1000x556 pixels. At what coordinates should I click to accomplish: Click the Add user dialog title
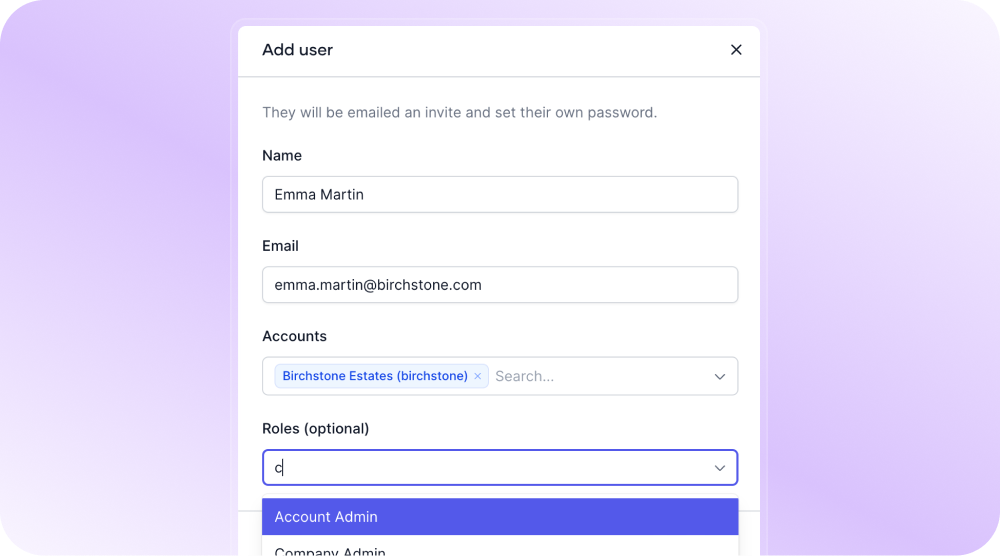pyautogui.click(x=297, y=50)
